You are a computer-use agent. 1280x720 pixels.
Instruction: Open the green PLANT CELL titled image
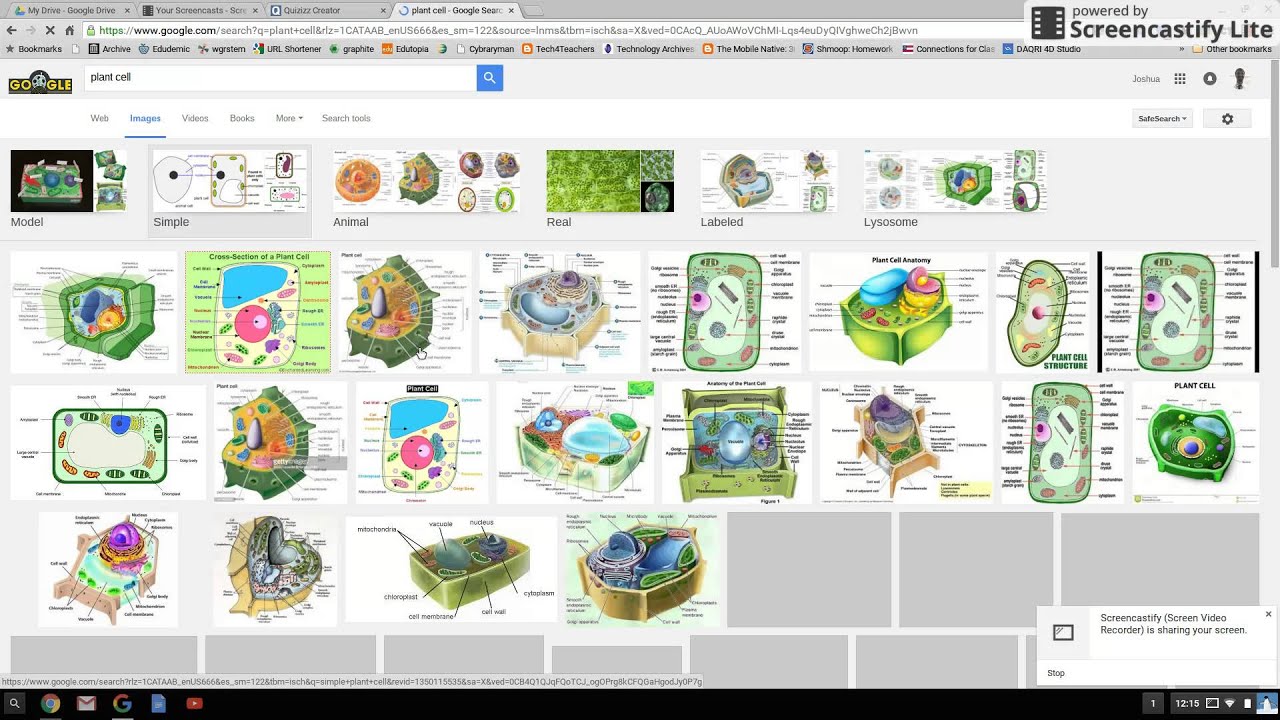pos(1195,443)
